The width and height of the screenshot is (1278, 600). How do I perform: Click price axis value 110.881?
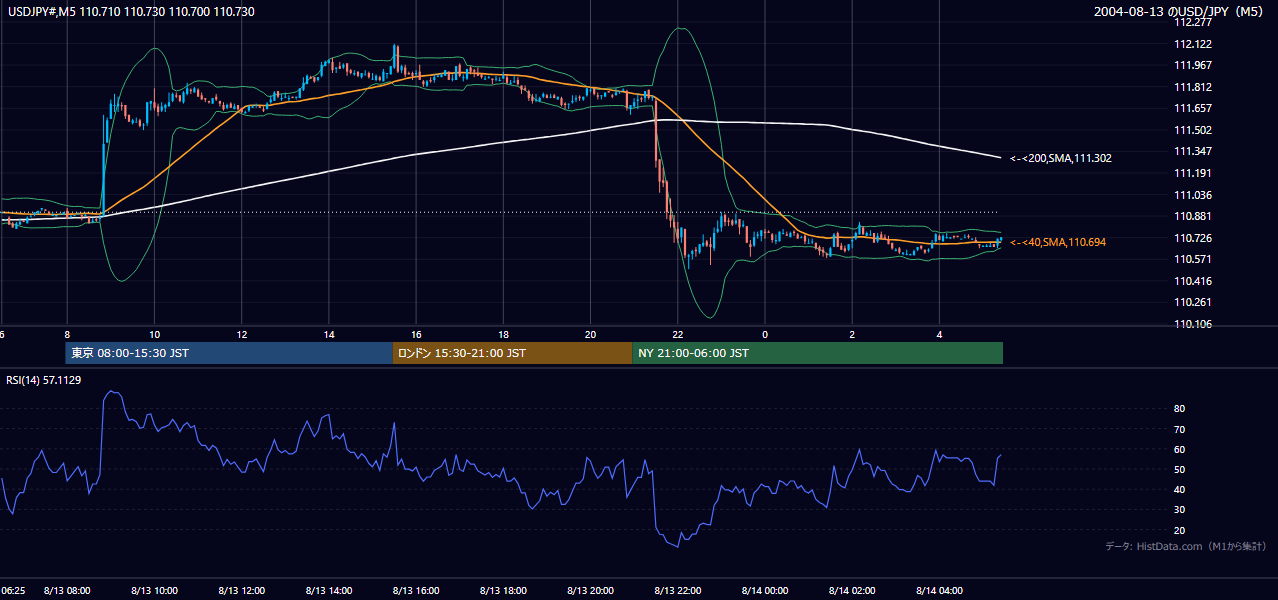(x=1194, y=216)
